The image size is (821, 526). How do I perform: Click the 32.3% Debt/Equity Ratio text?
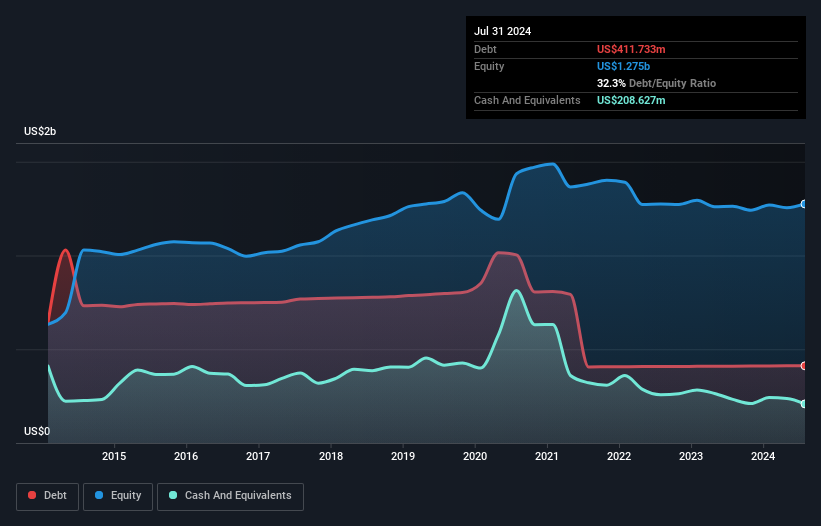click(656, 83)
